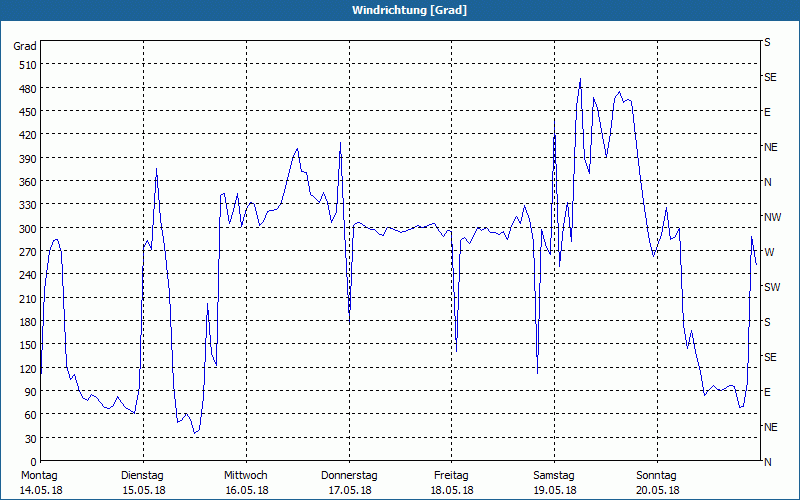This screenshot has height=500, width=800.
Task: Click the 0 y-axis value
Action: point(34,462)
